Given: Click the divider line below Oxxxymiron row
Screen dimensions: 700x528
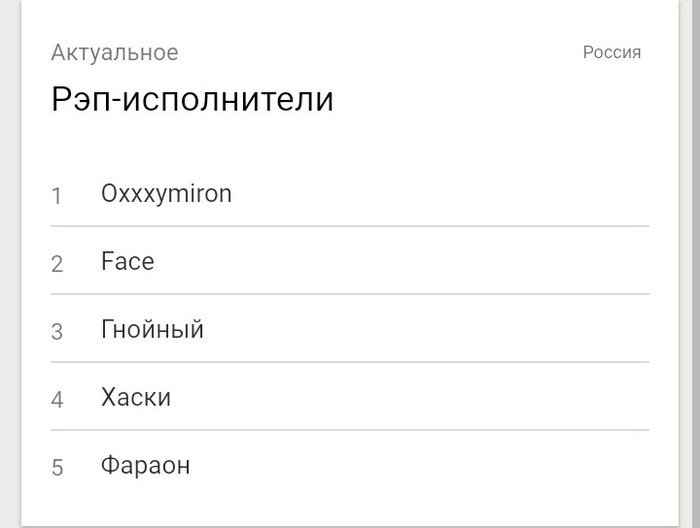Looking at the screenshot, I should pyautogui.click(x=350, y=226).
